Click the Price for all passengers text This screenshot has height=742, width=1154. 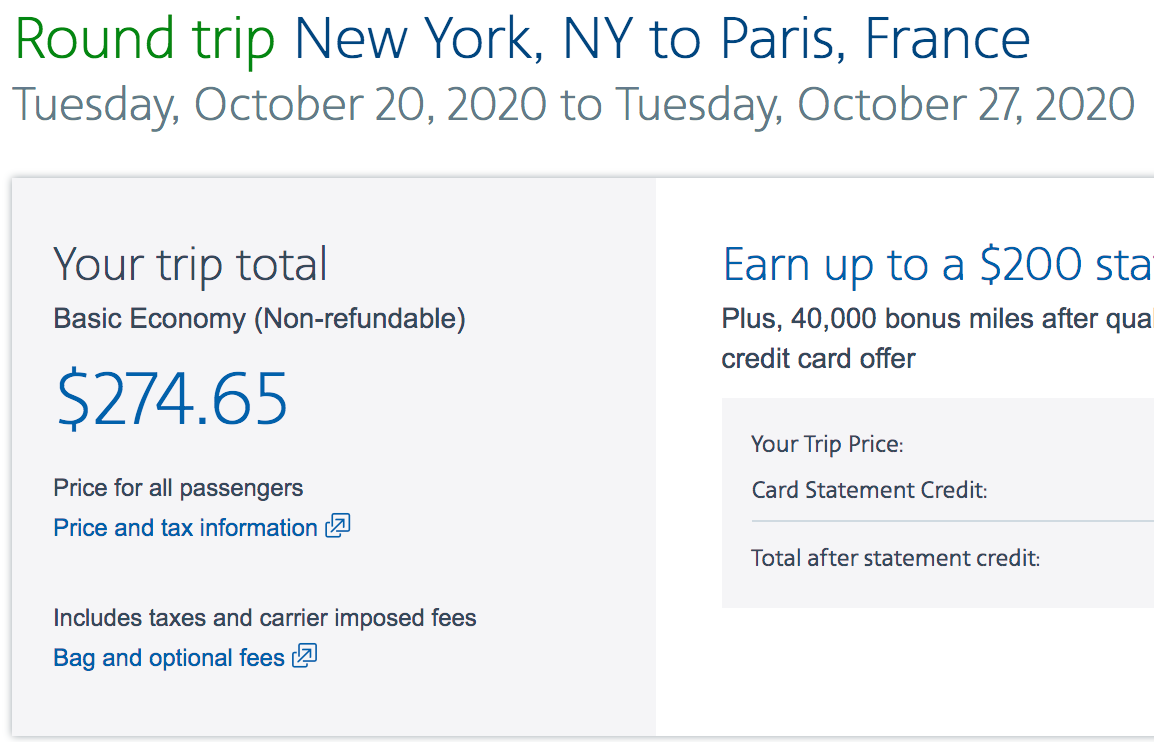pyautogui.click(x=178, y=488)
